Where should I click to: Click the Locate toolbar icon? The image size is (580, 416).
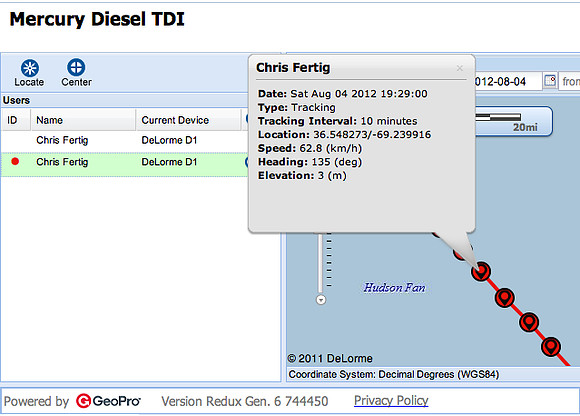coord(30,69)
